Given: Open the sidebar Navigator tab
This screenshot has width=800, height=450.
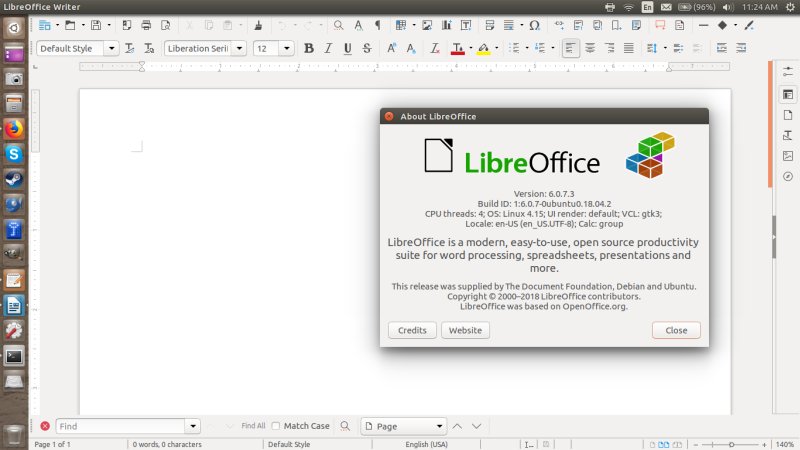Looking at the screenshot, I should [x=788, y=176].
